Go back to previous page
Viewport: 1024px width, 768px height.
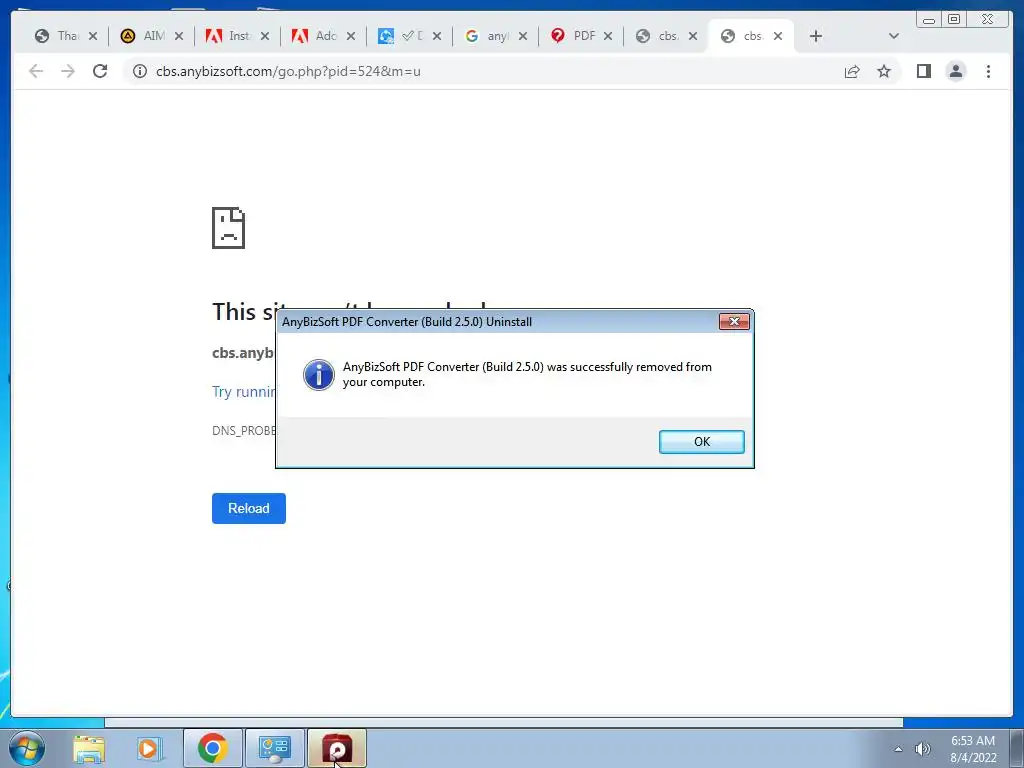coord(36,71)
